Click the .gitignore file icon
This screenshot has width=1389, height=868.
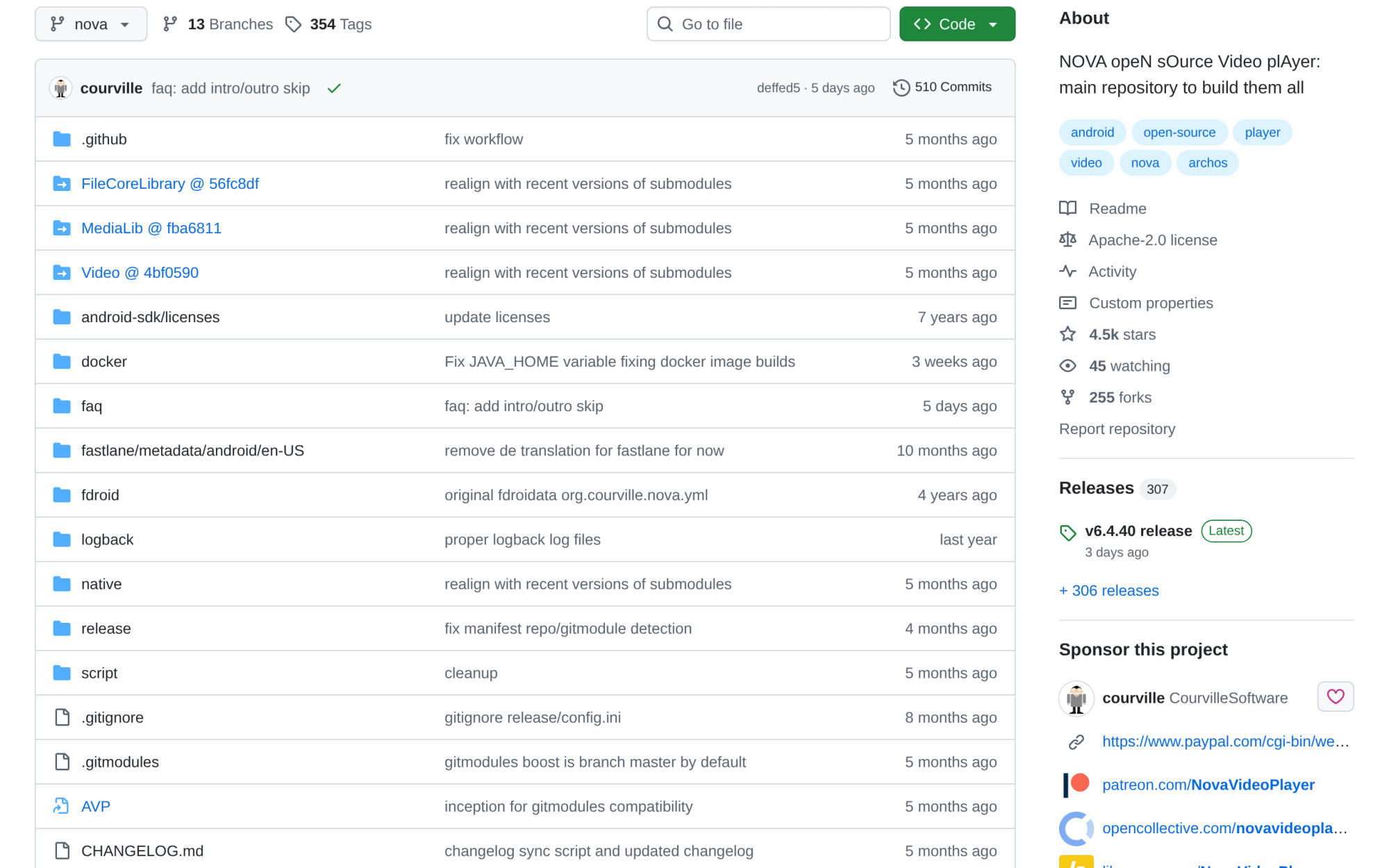tap(62, 717)
